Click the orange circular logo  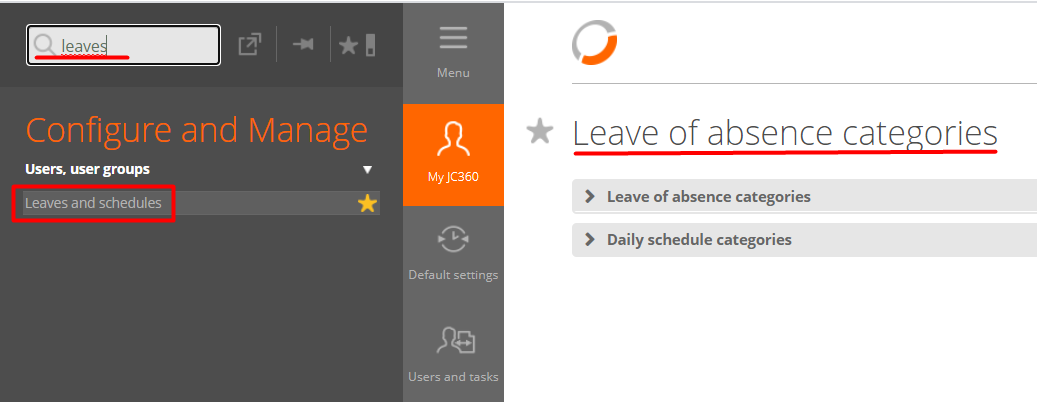click(594, 43)
